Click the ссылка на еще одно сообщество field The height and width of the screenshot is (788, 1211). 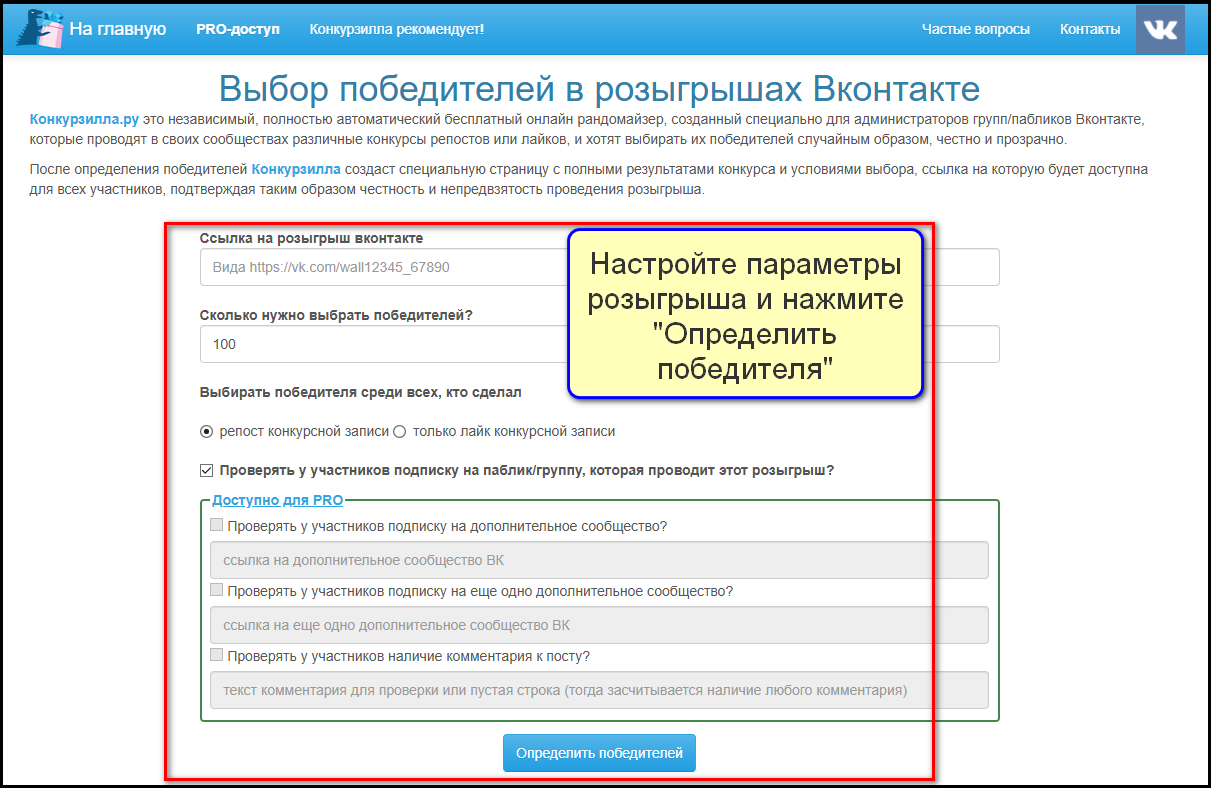[598, 625]
